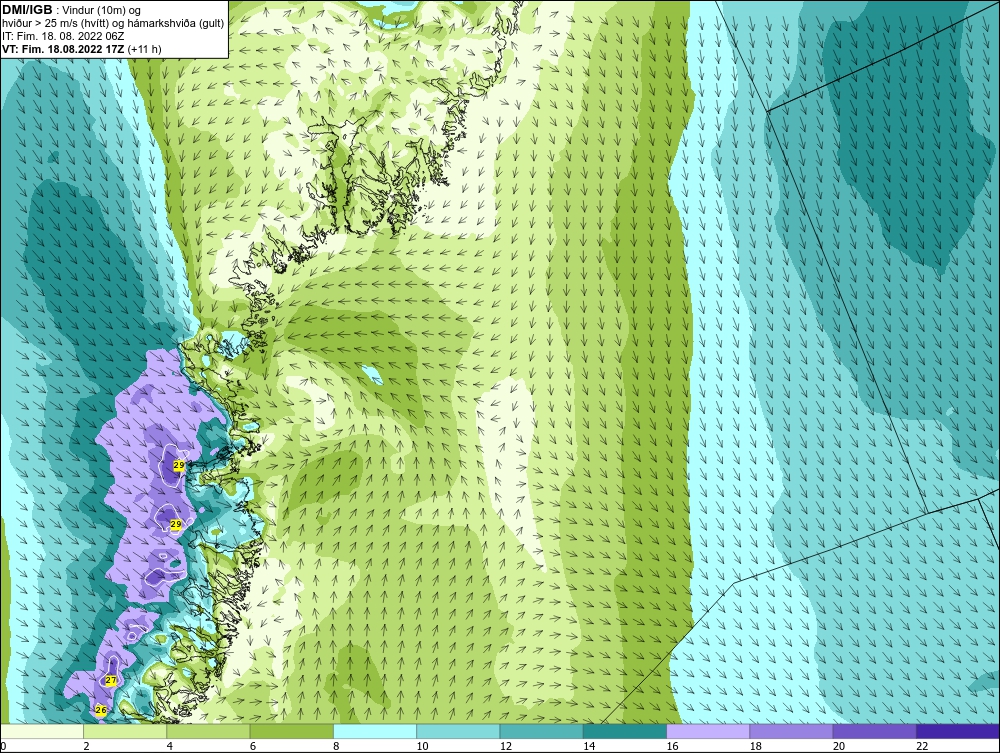
Task: Click the legend scale value '20'
Action: click(x=839, y=747)
